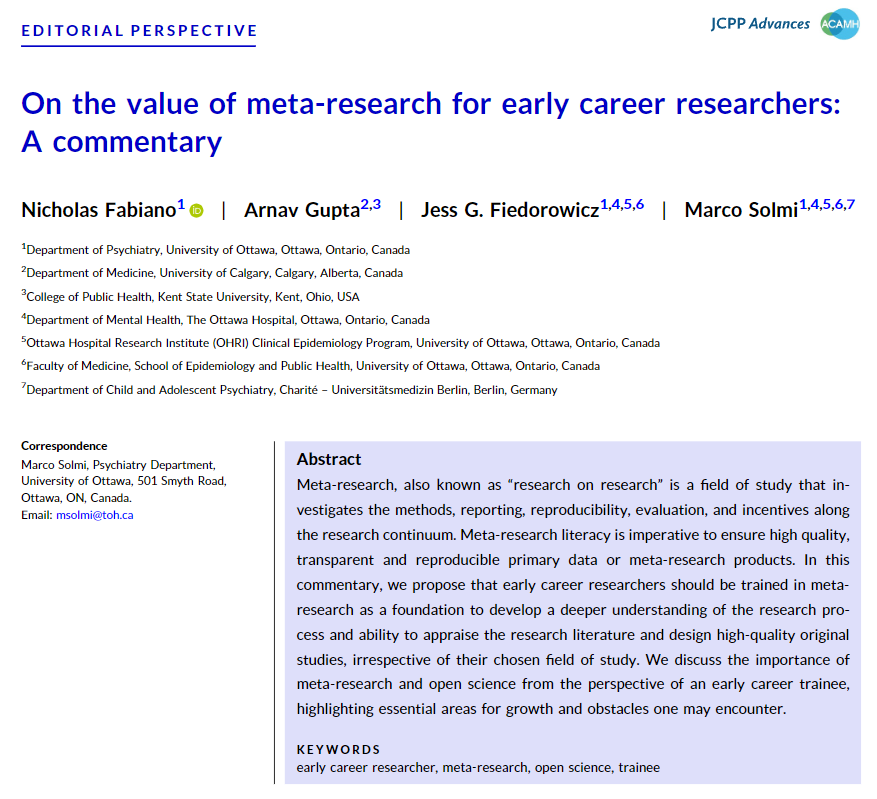Click abstract line starting "transparent and reproducible primary"
This screenshot has height=799, width=877.
click(573, 560)
